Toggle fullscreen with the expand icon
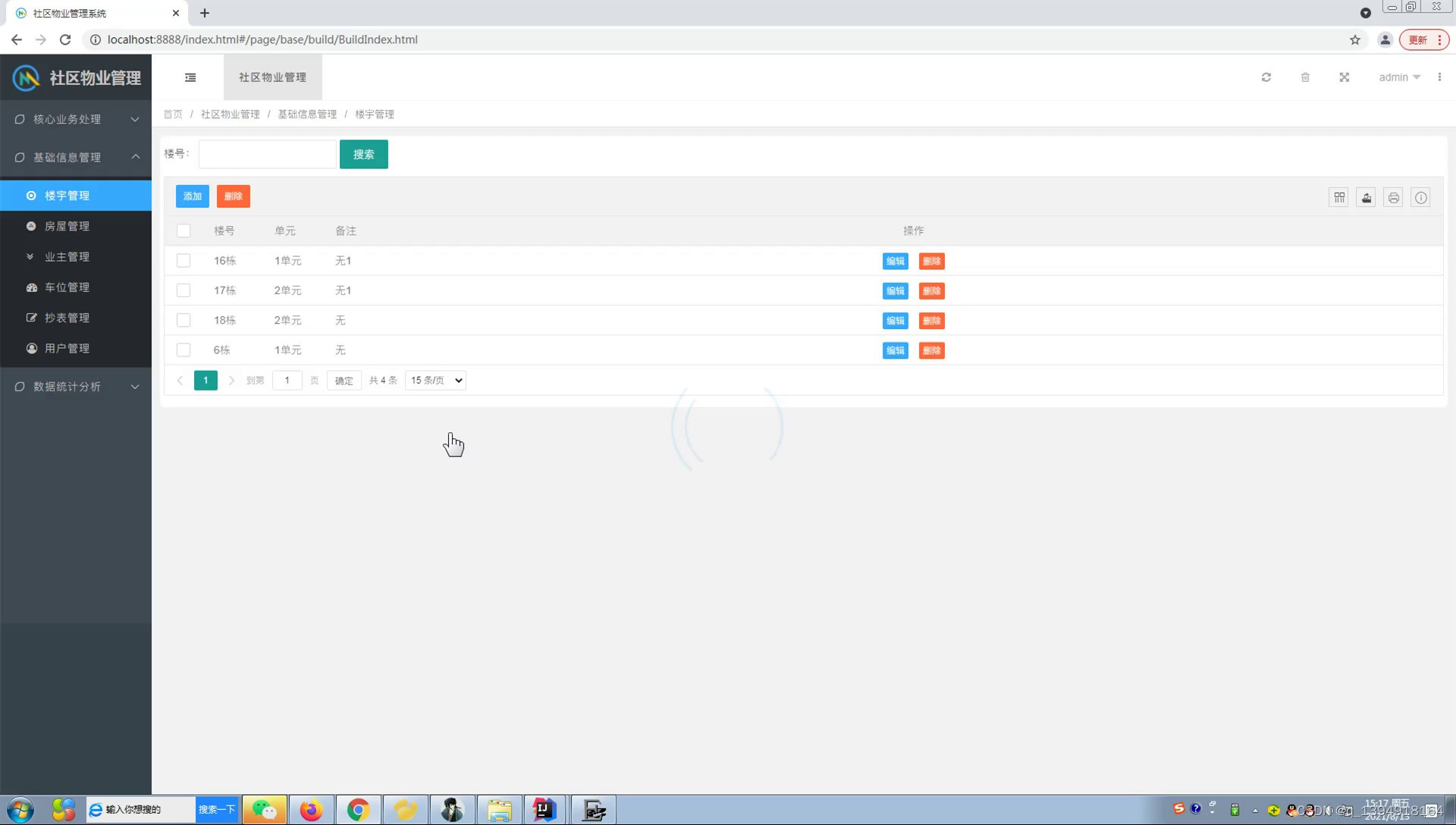 click(1344, 77)
